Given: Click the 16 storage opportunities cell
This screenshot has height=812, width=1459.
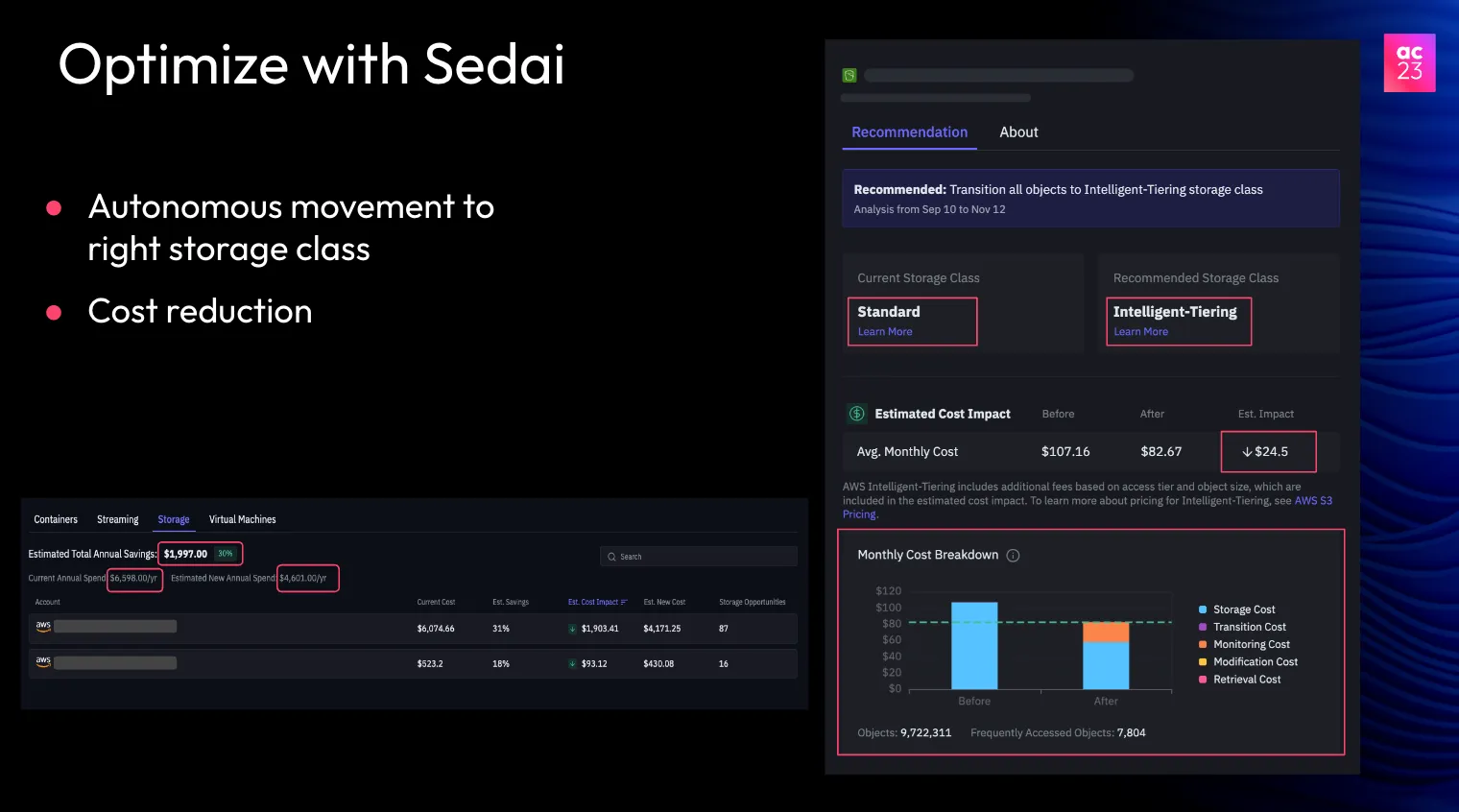Looking at the screenshot, I should coord(724,663).
